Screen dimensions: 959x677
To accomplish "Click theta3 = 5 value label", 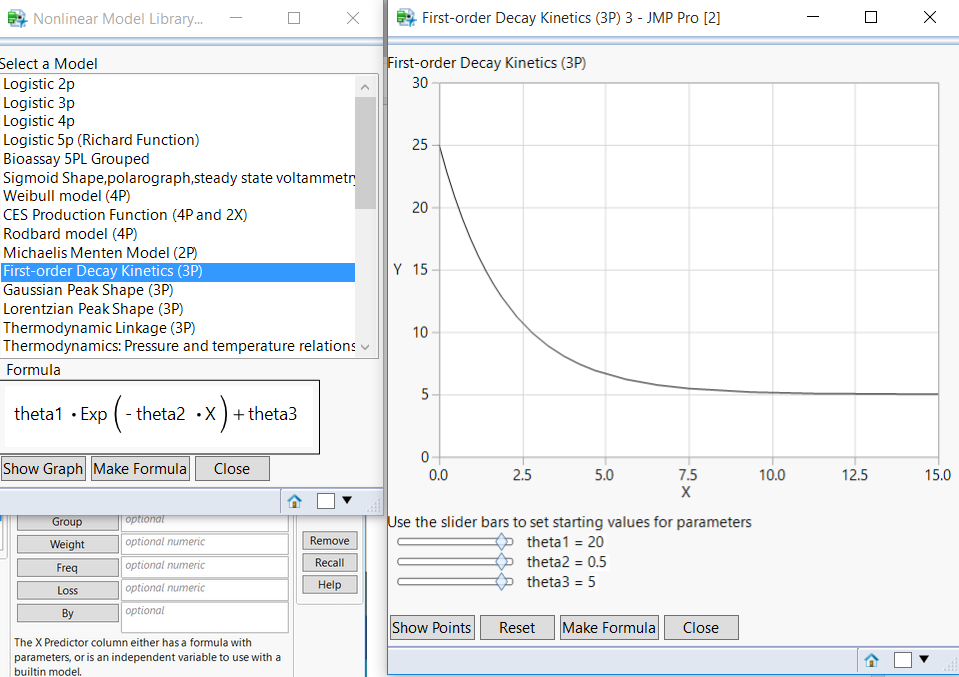I will tap(561, 582).
